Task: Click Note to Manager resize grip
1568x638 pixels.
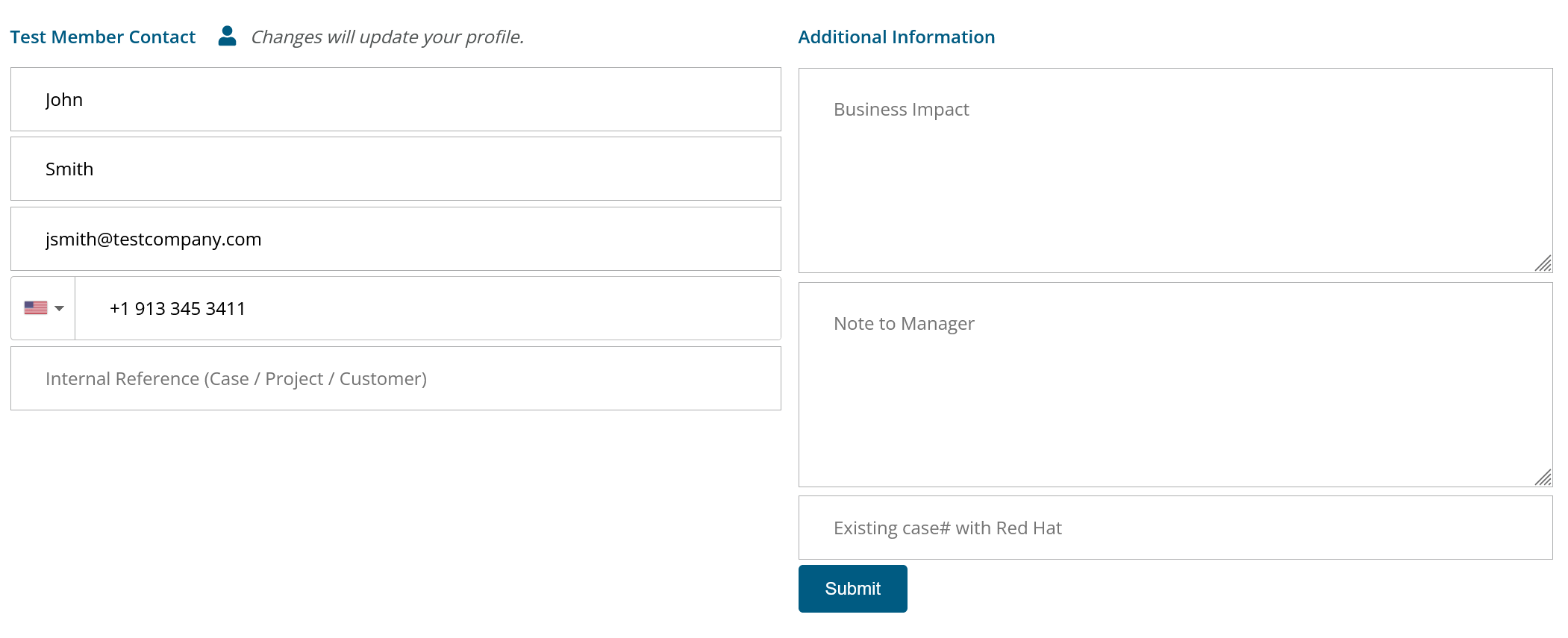Action: pyautogui.click(x=1543, y=478)
